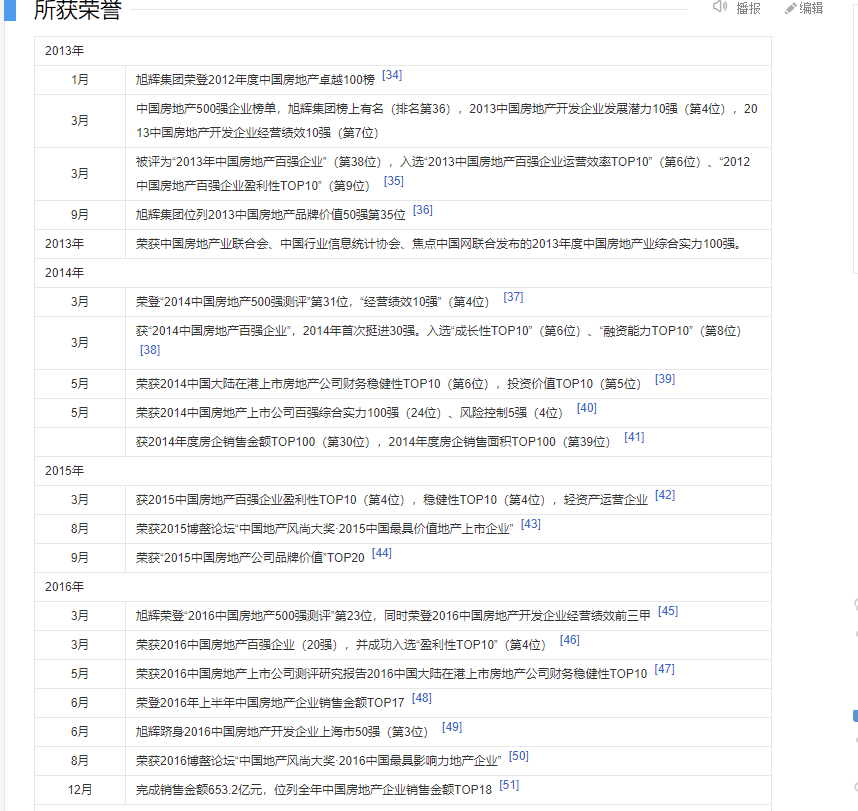Click the 12月 month cell
The width and height of the screenshot is (858, 811).
tap(80, 790)
